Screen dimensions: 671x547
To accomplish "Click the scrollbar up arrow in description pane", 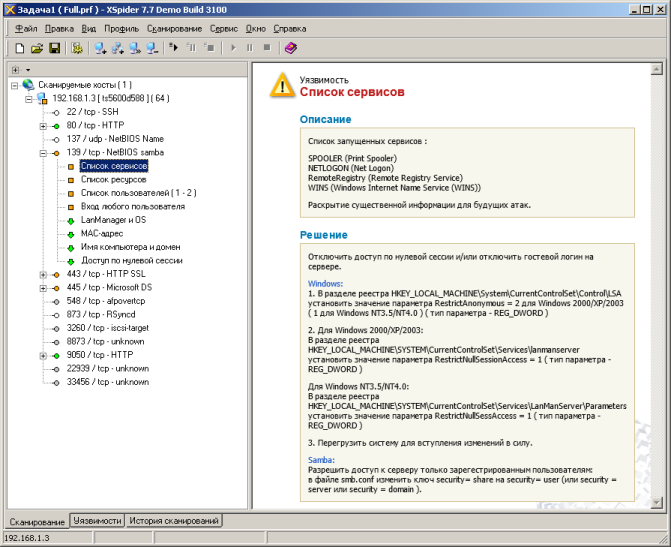I will coord(656,69).
